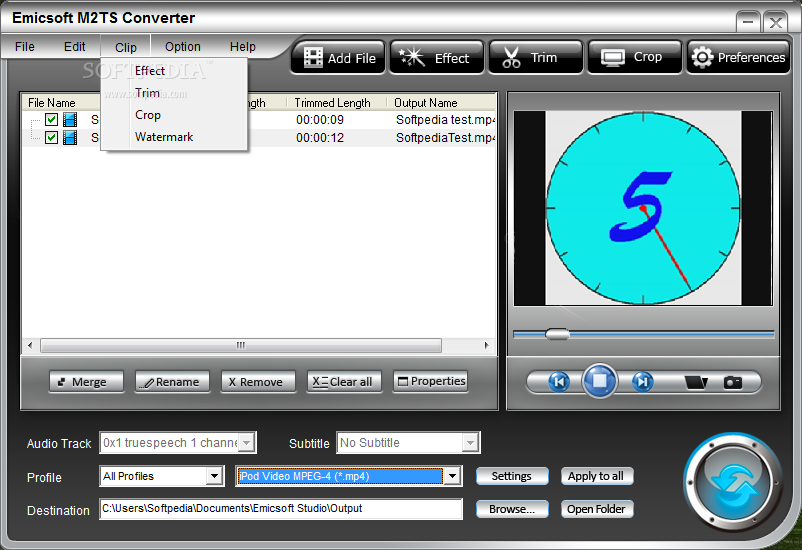The height and width of the screenshot is (550, 802).
Task: Open the Edit menu
Action: [x=75, y=47]
